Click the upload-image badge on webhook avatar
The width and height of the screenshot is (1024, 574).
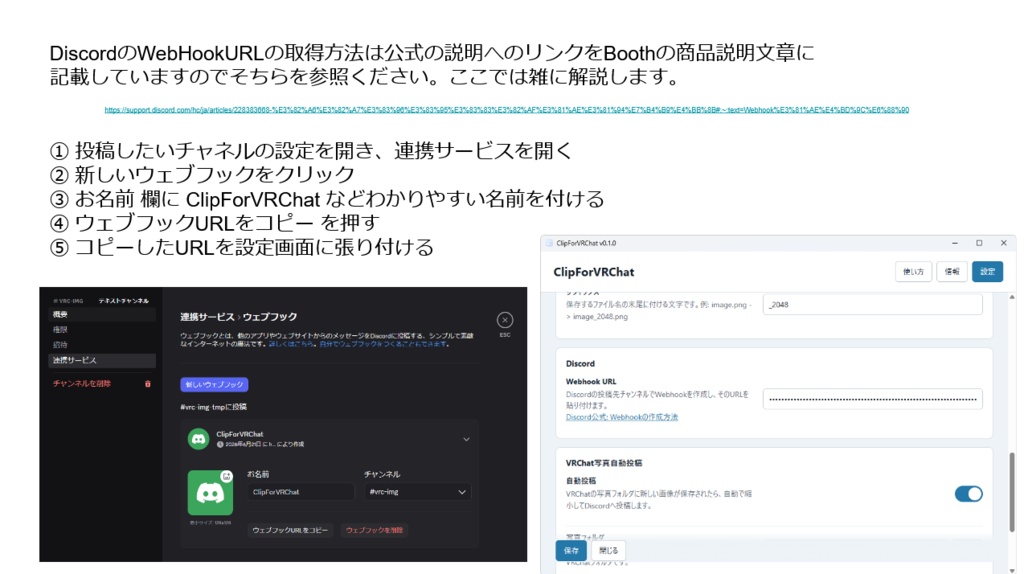227,475
